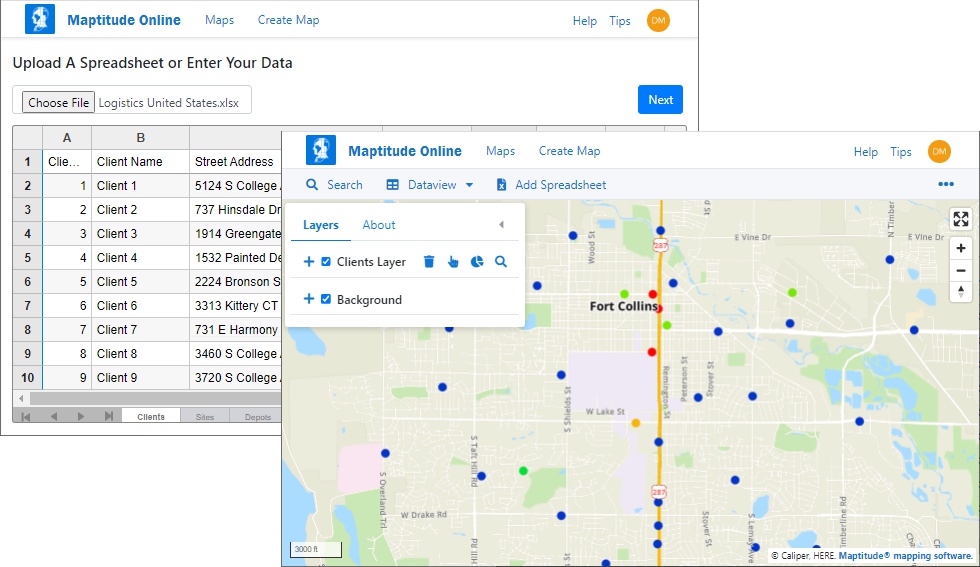Switch to the About tab

tap(379, 225)
